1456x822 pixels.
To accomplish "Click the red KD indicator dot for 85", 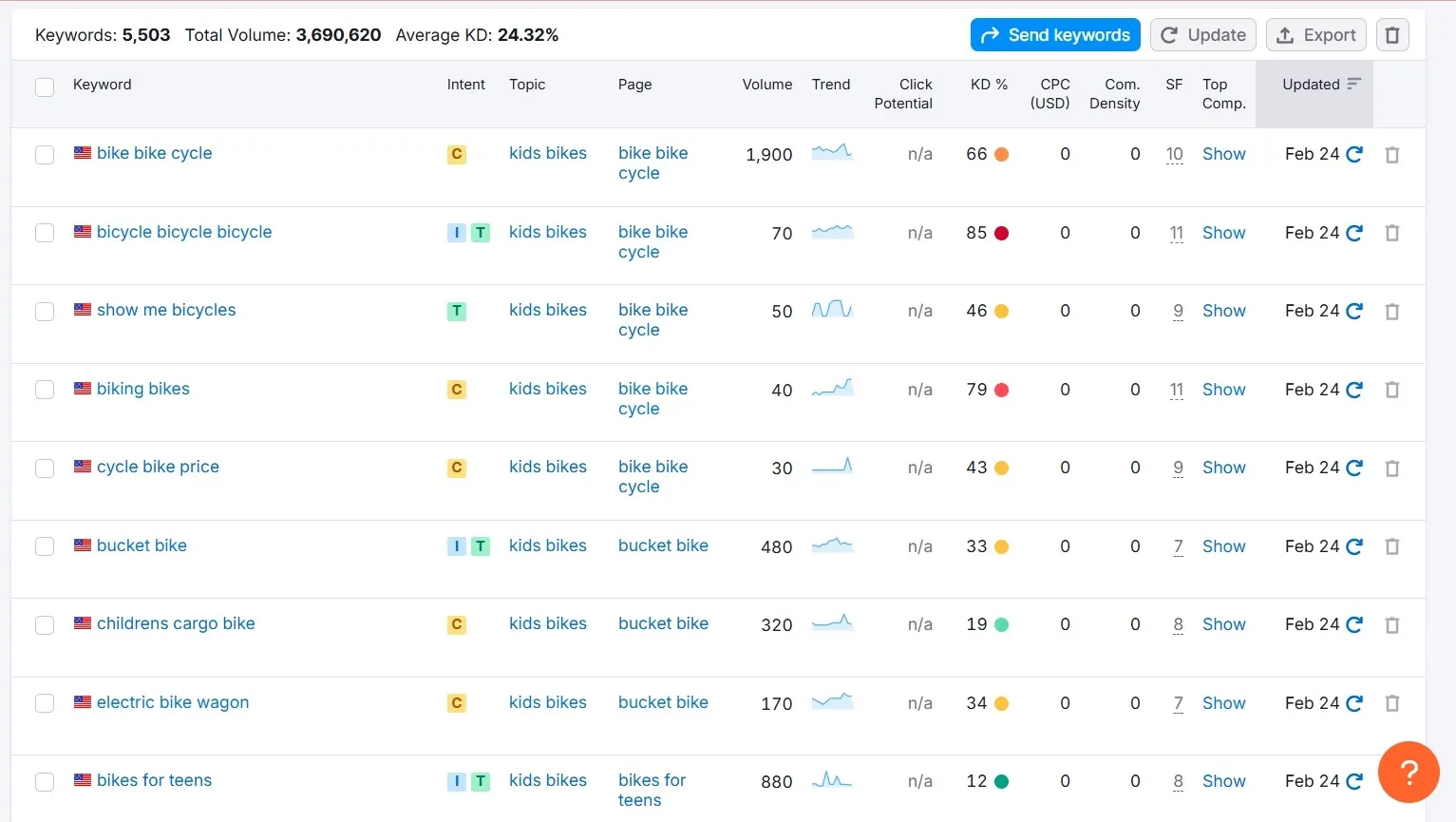I will click(1001, 233).
